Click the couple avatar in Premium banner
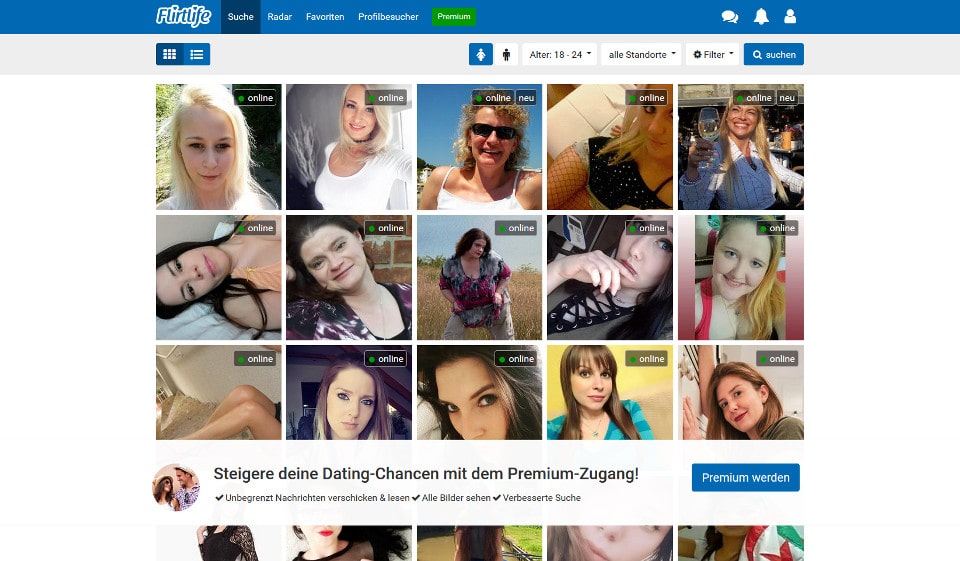Screen dimensions: 960x561 click(176, 487)
